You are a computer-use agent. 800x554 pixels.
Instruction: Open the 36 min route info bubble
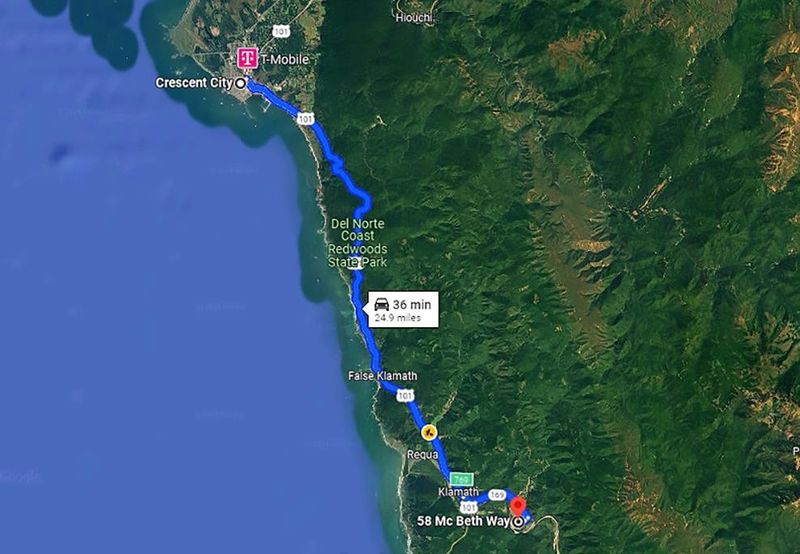click(403, 309)
